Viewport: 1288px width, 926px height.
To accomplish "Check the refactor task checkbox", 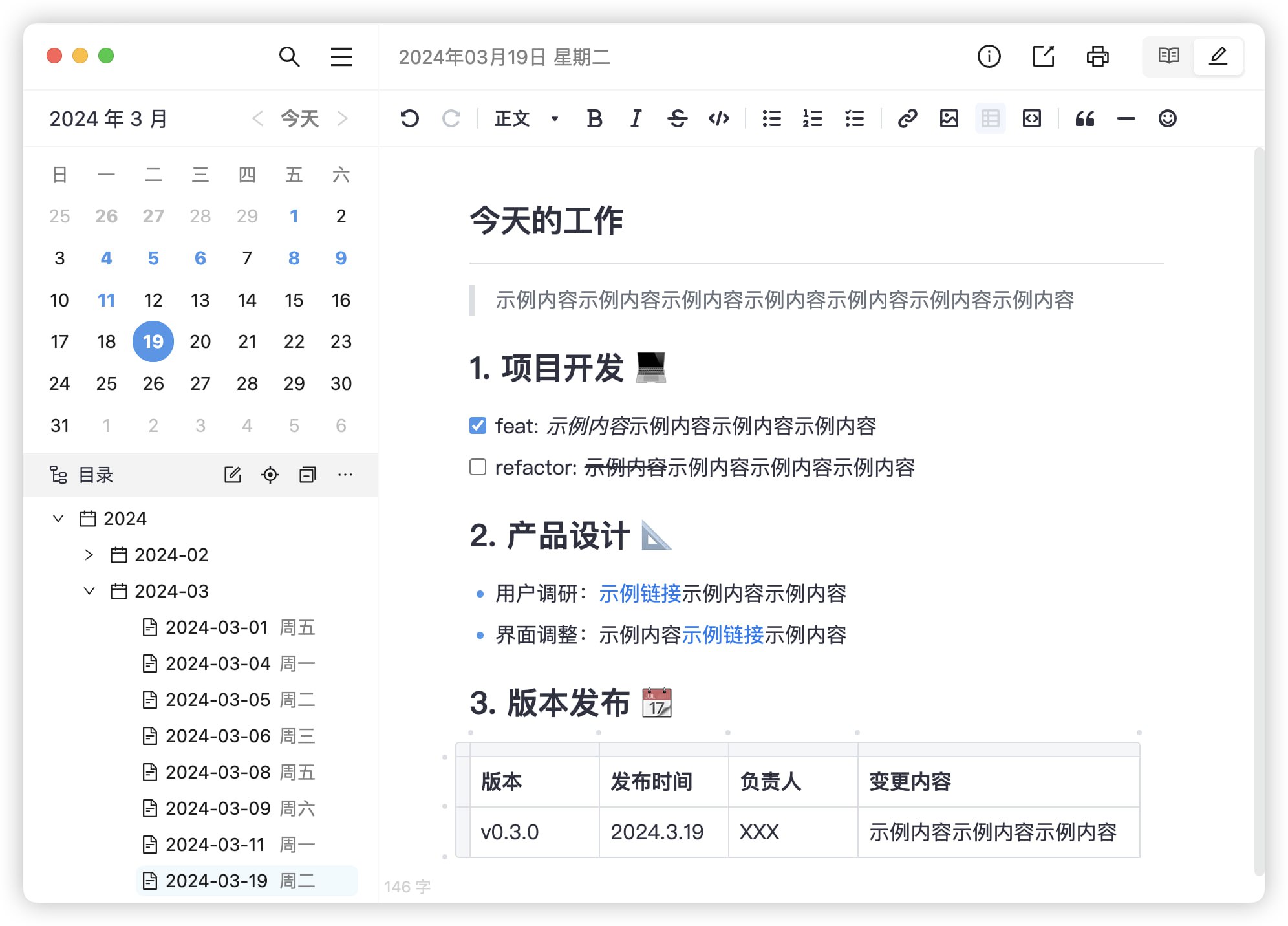I will (x=478, y=467).
